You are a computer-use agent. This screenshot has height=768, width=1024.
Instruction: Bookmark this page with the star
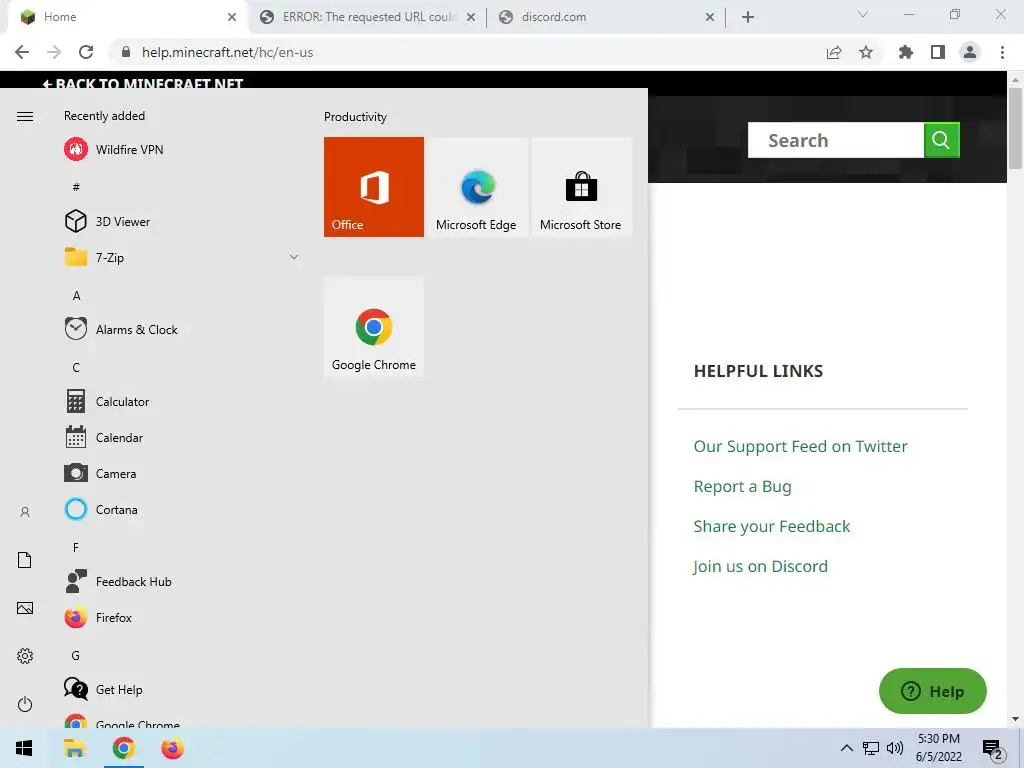click(x=866, y=52)
